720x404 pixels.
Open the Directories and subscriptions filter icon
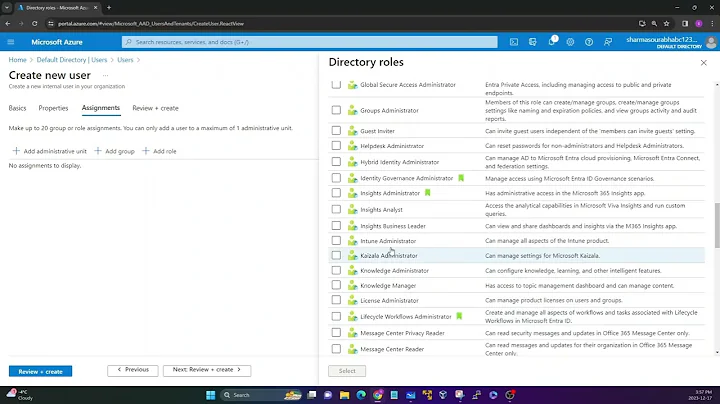pyautogui.click(x=533, y=42)
